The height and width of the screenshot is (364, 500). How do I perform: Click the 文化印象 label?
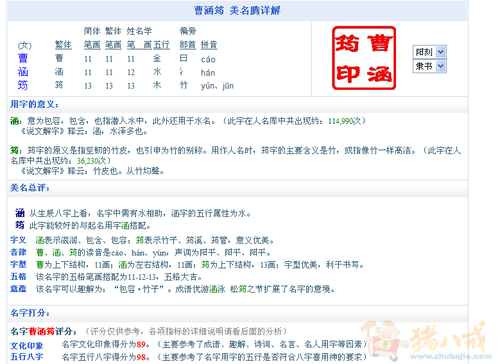pyautogui.click(x=27, y=346)
